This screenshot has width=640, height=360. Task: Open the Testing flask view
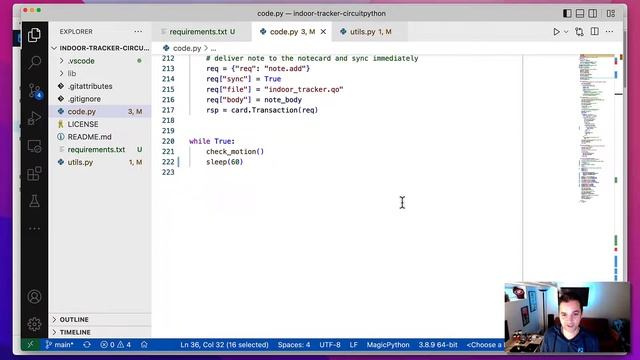click(x=34, y=201)
